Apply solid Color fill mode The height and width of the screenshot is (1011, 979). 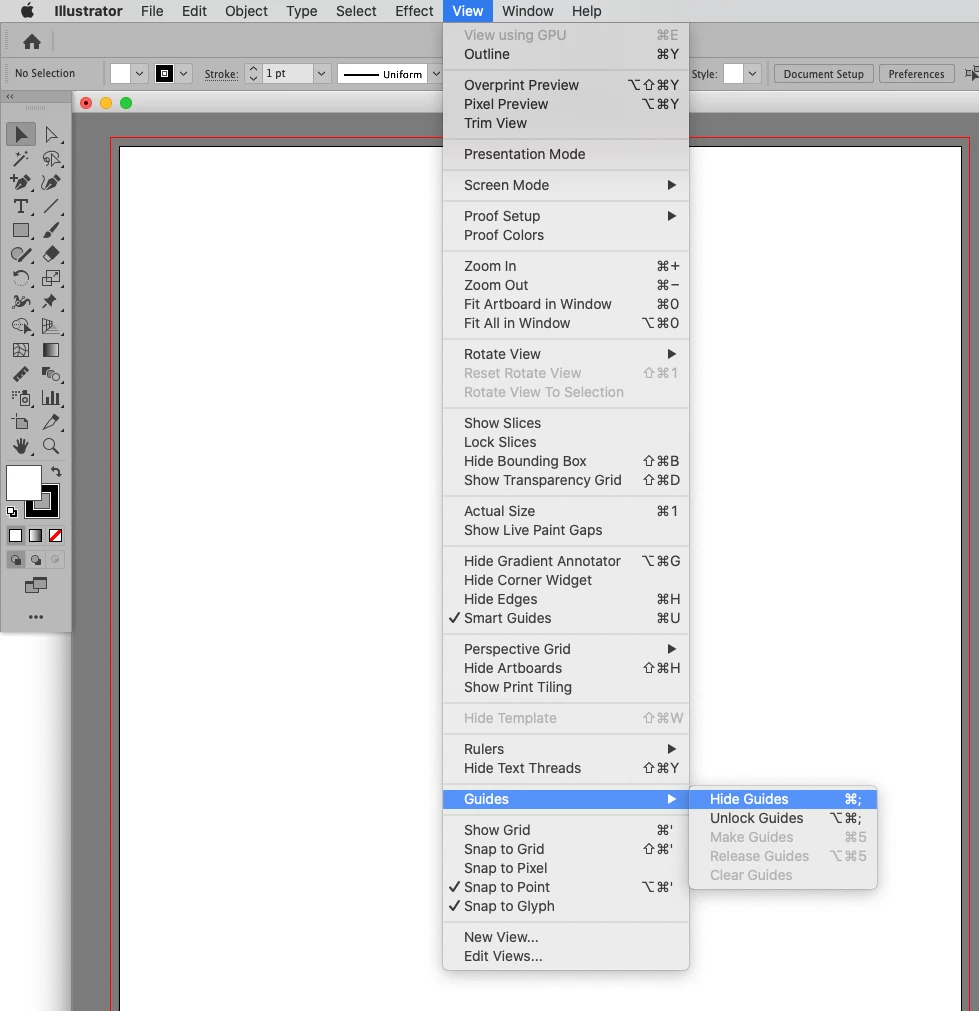coord(15,535)
